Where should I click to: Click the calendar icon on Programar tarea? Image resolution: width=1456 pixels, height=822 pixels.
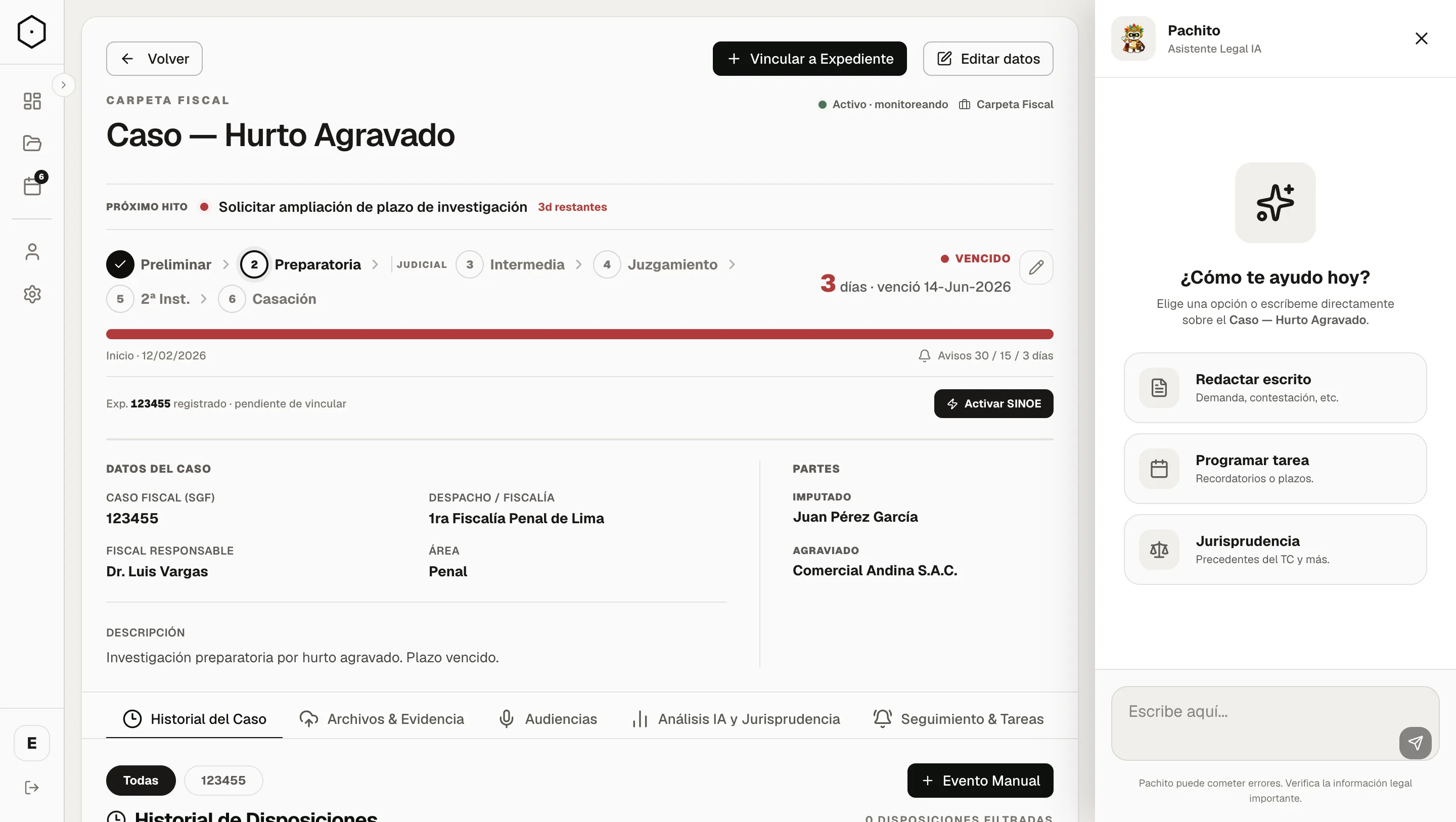[1159, 469]
